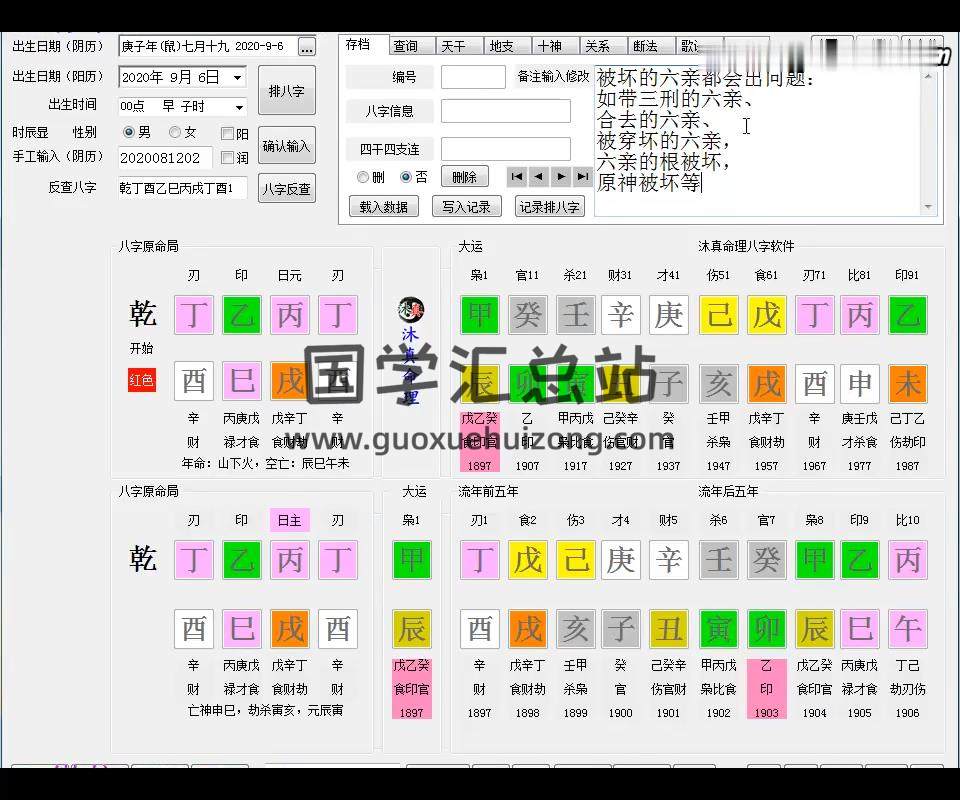The width and height of the screenshot is (960, 800).
Task: Open the birth date dropdown arrow
Action: 238,78
